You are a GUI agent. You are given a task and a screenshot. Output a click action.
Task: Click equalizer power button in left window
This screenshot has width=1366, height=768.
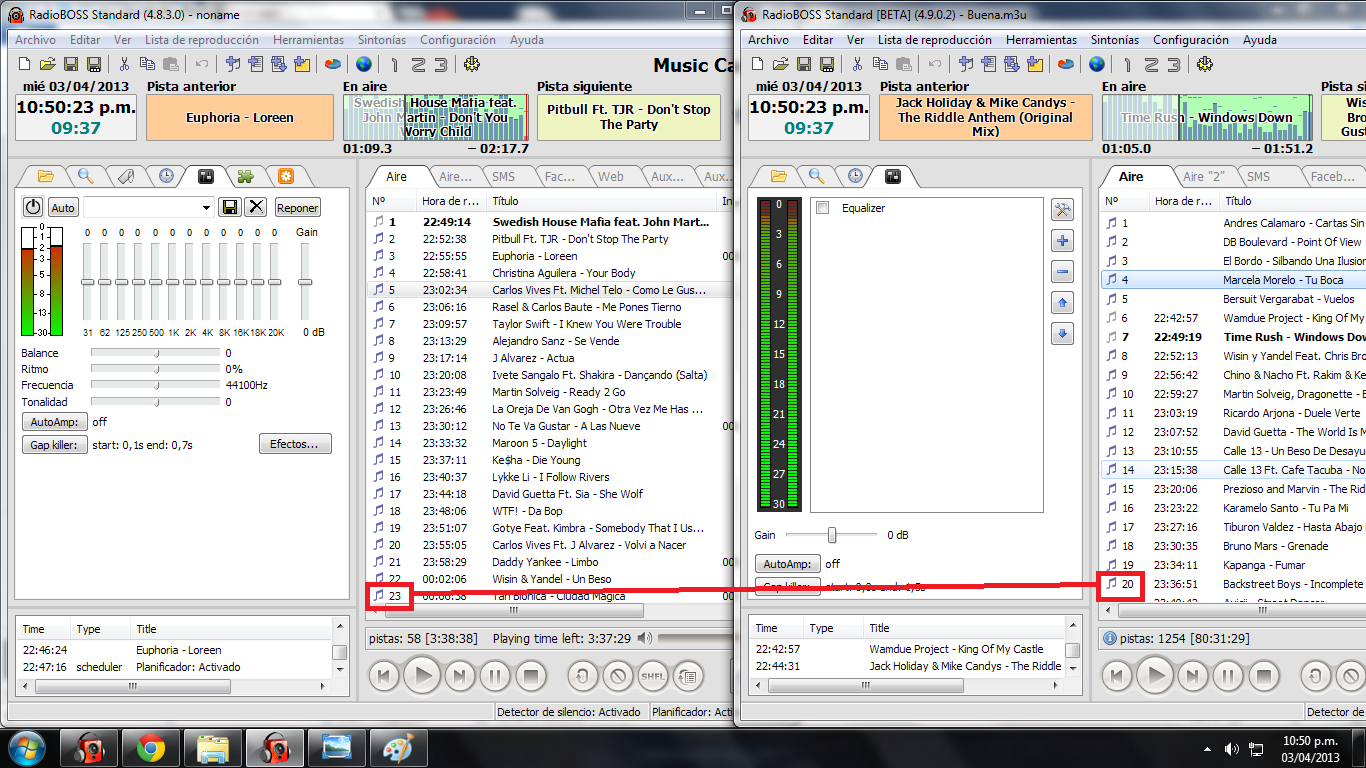(x=33, y=207)
